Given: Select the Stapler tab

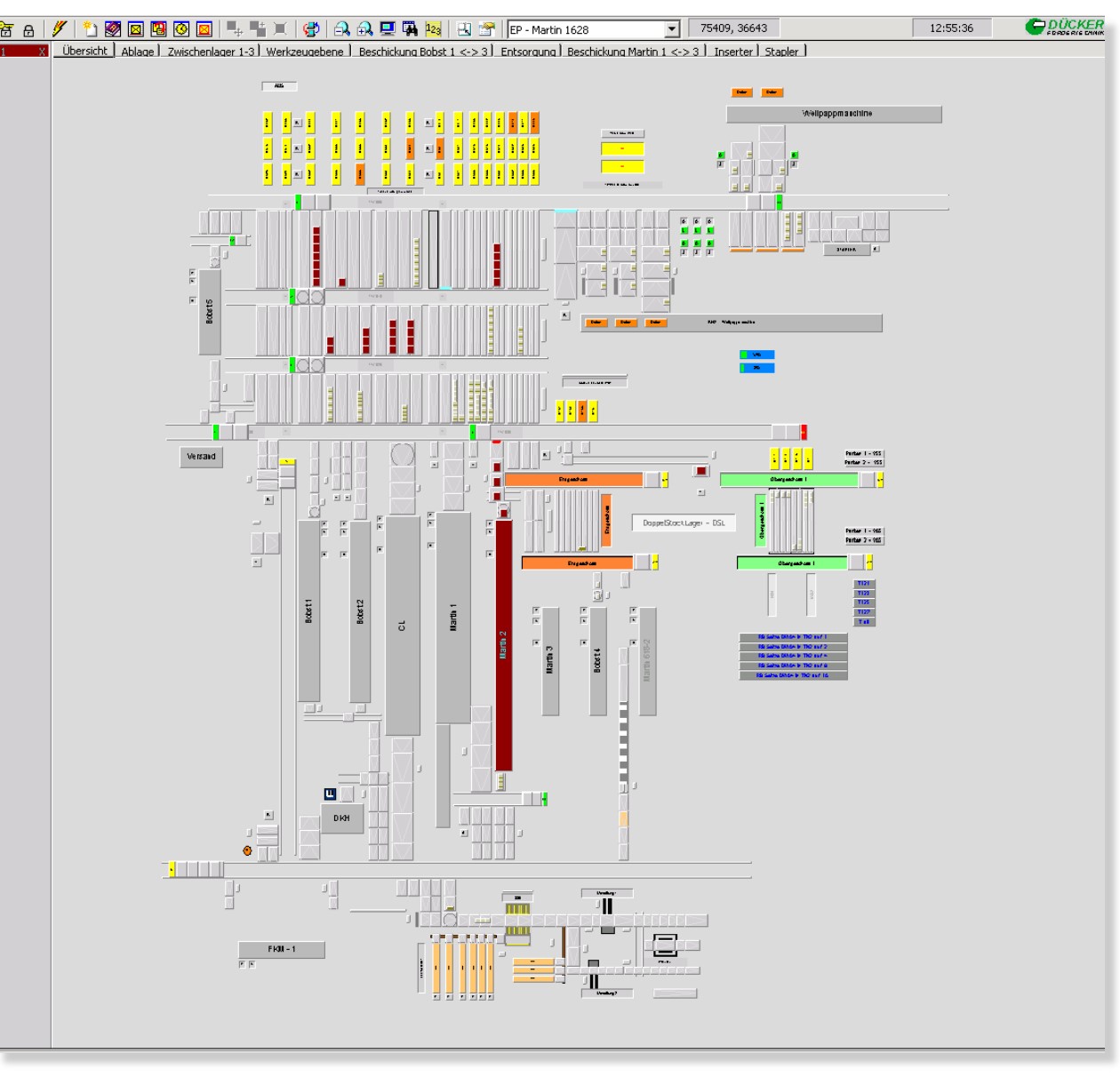Looking at the screenshot, I should pos(781,52).
